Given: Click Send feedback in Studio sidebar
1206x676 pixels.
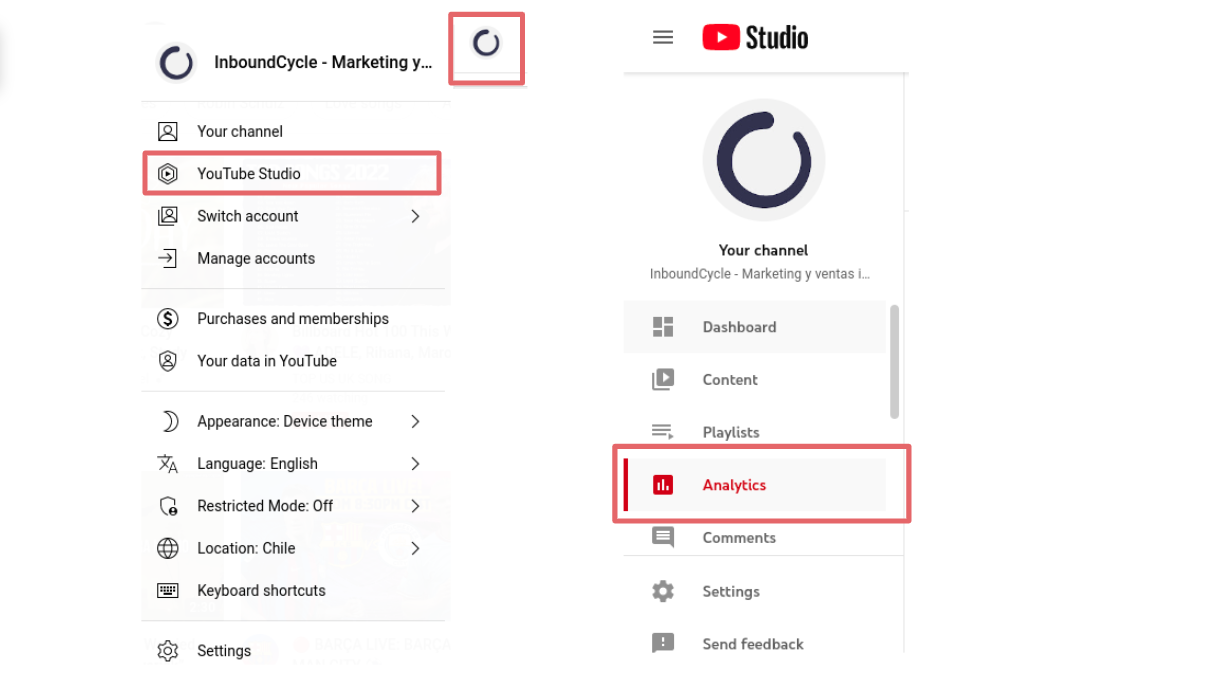Looking at the screenshot, I should click(x=755, y=643).
